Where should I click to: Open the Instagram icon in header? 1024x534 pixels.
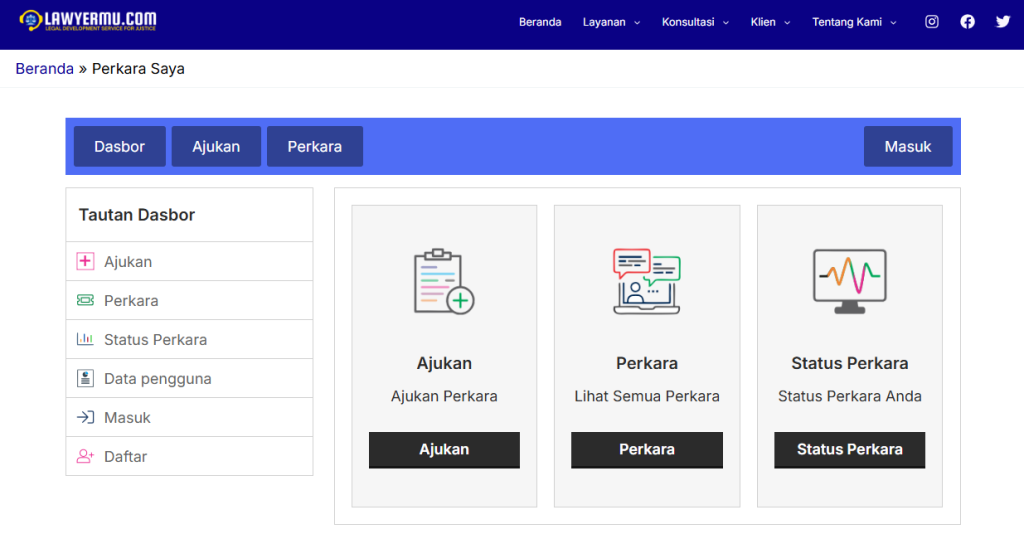[931, 22]
